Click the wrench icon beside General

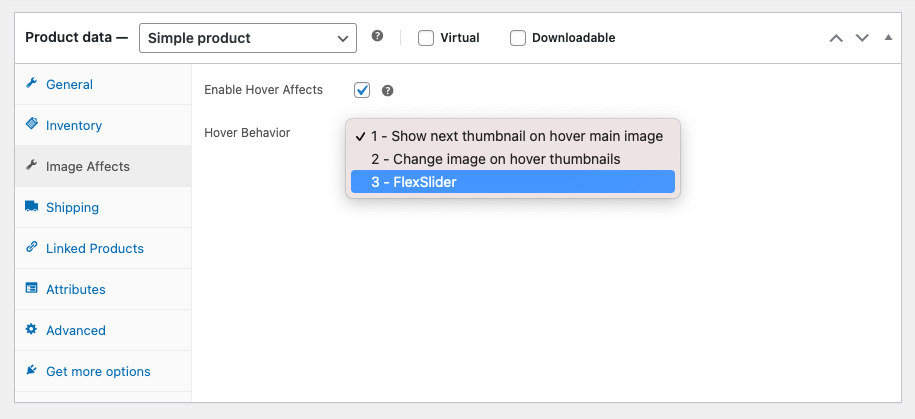click(32, 84)
